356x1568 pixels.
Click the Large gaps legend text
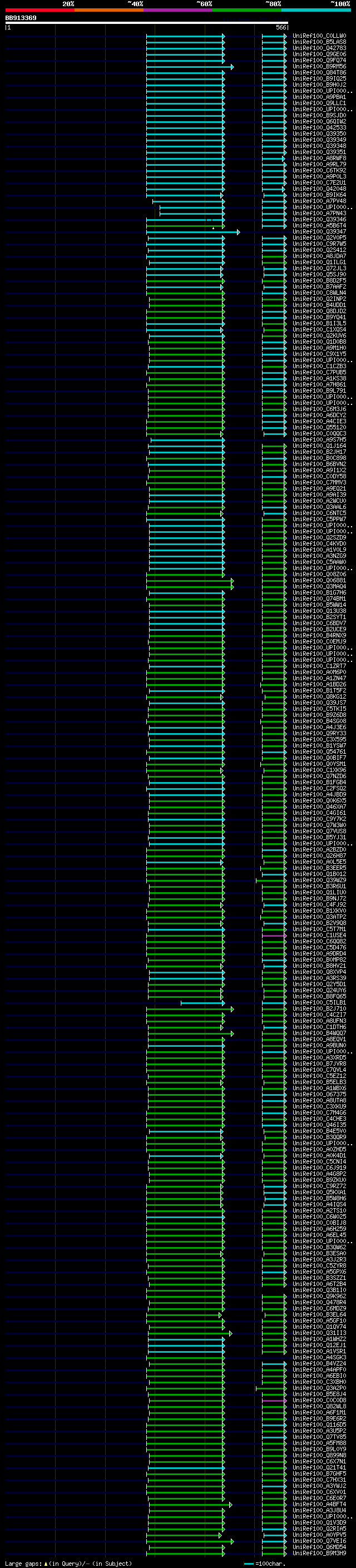pyautogui.click(x=68, y=1564)
